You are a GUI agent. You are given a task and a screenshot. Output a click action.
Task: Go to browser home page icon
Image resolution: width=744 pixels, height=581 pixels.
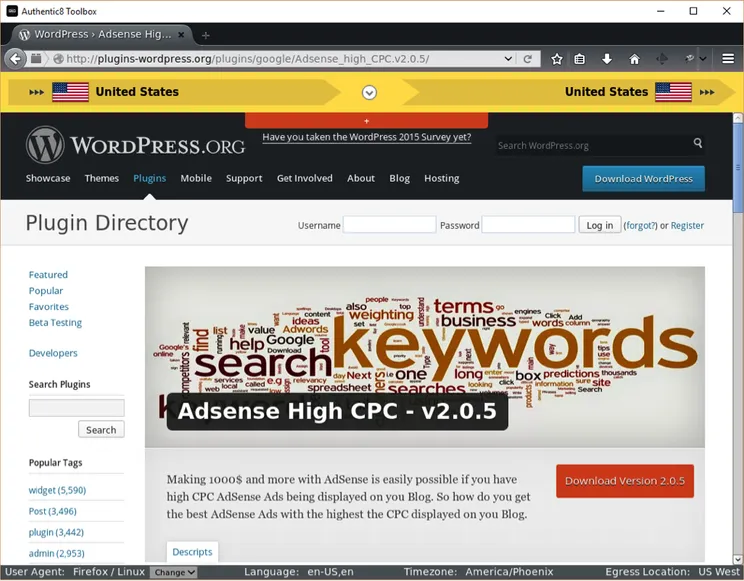pos(634,59)
